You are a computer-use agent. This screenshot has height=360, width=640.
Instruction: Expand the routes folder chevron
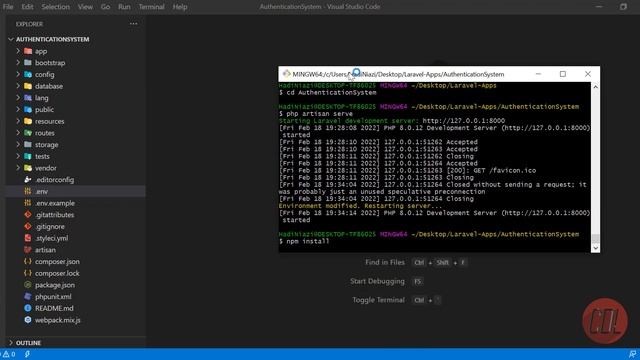pos(18,133)
